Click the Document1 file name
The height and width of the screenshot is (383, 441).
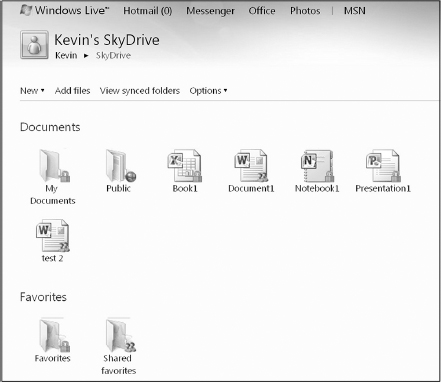pyautogui.click(x=251, y=189)
